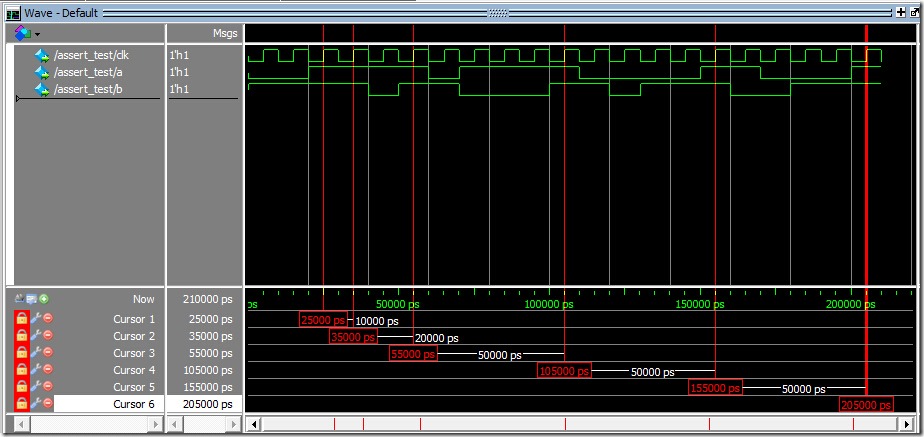Viewport: 924px width, 437px height.
Task: Click Cursor 1 value 25000 ps in value column
Action: 210,319
